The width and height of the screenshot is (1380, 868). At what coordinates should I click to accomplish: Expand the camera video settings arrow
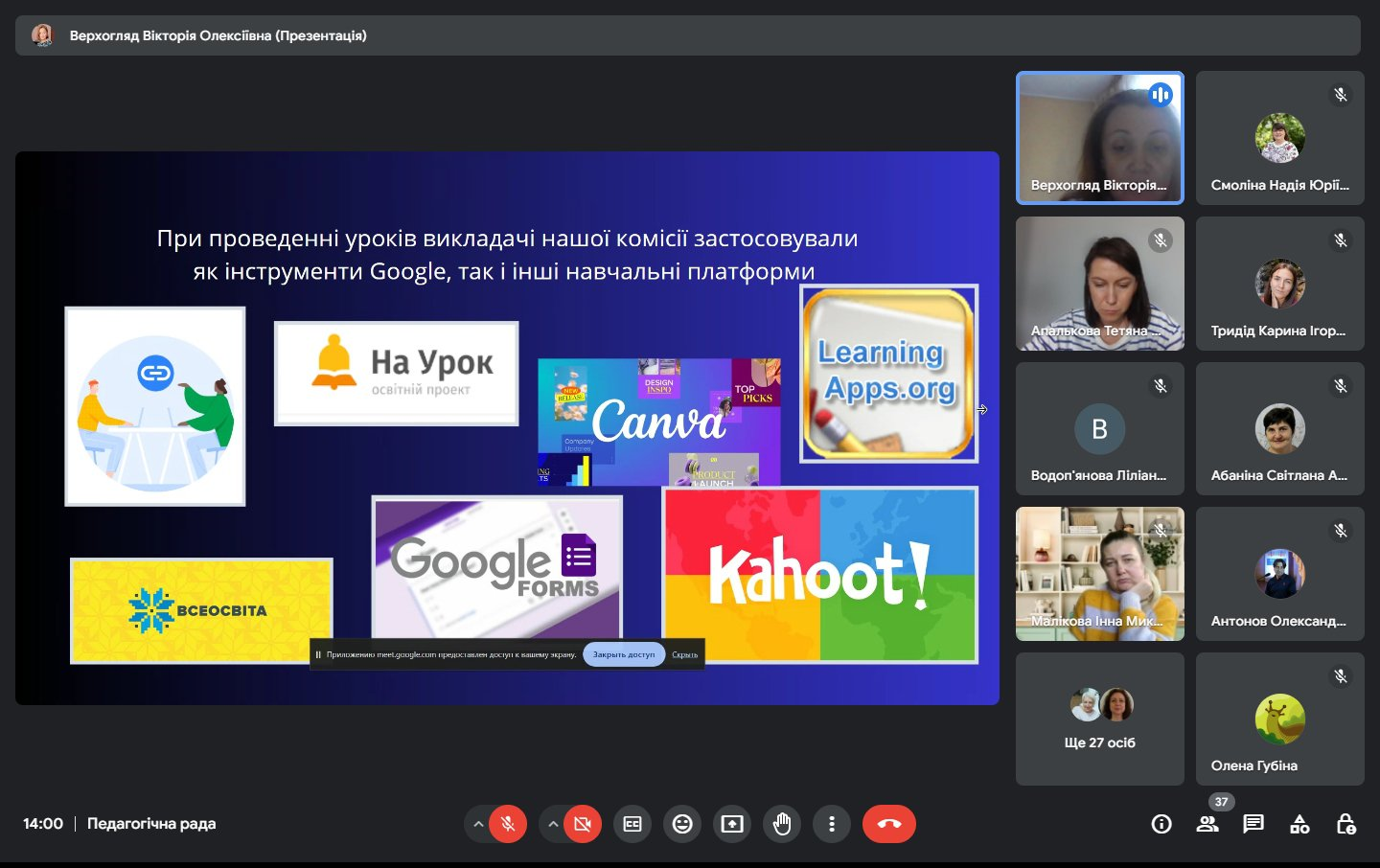[x=553, y=824]
